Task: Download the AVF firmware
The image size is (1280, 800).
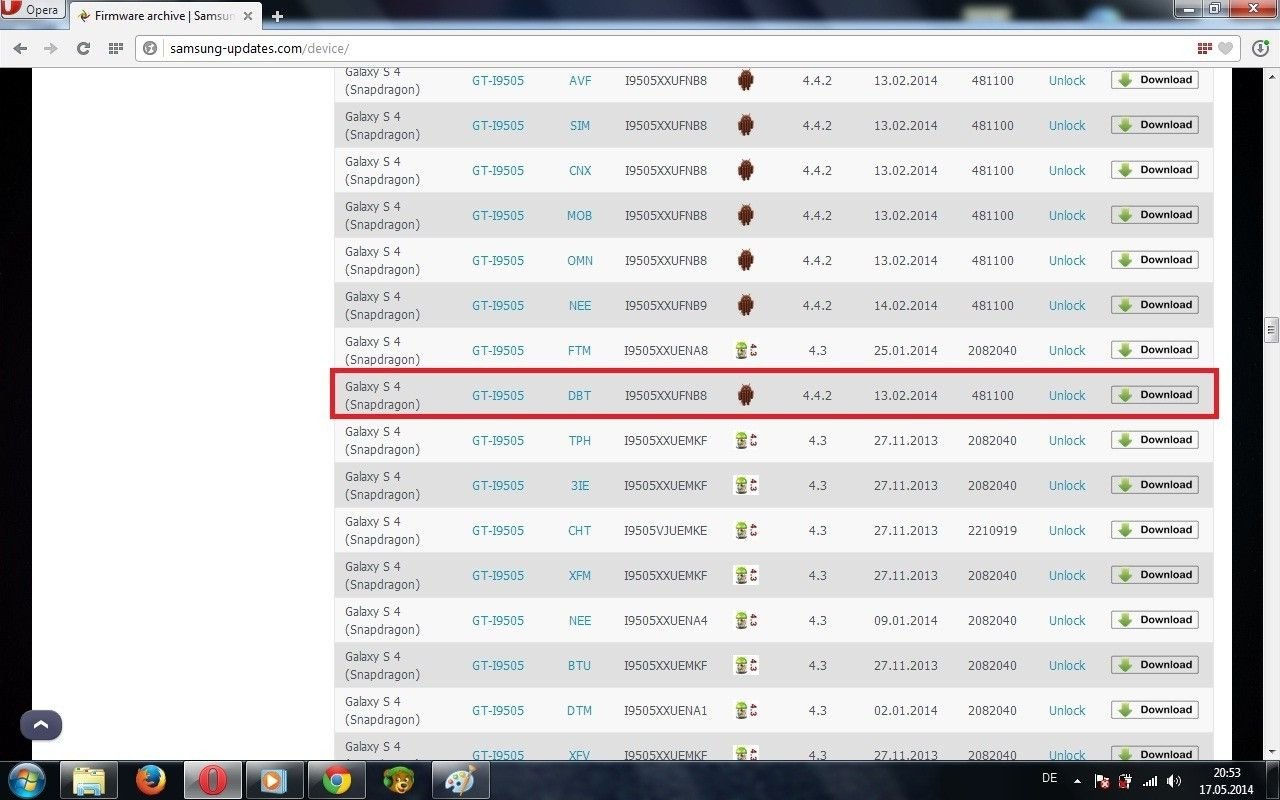Action: pos(1154,80)
